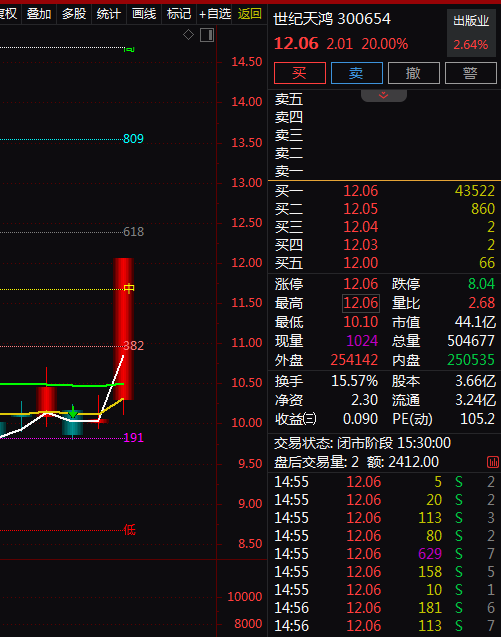Screen dimensions: 501x637
Task: Click the stock name 世纪天鸿 300654
Action: point(332,19)
